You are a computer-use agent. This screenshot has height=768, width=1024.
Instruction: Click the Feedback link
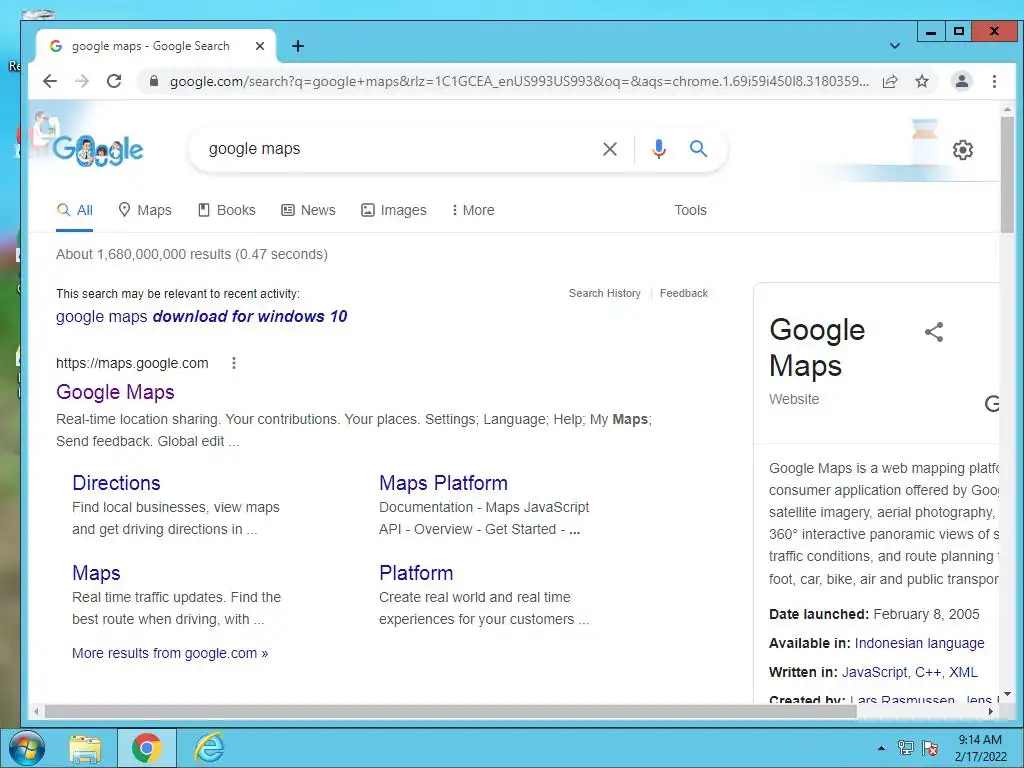pyautogui.click(x=684, y=293)
